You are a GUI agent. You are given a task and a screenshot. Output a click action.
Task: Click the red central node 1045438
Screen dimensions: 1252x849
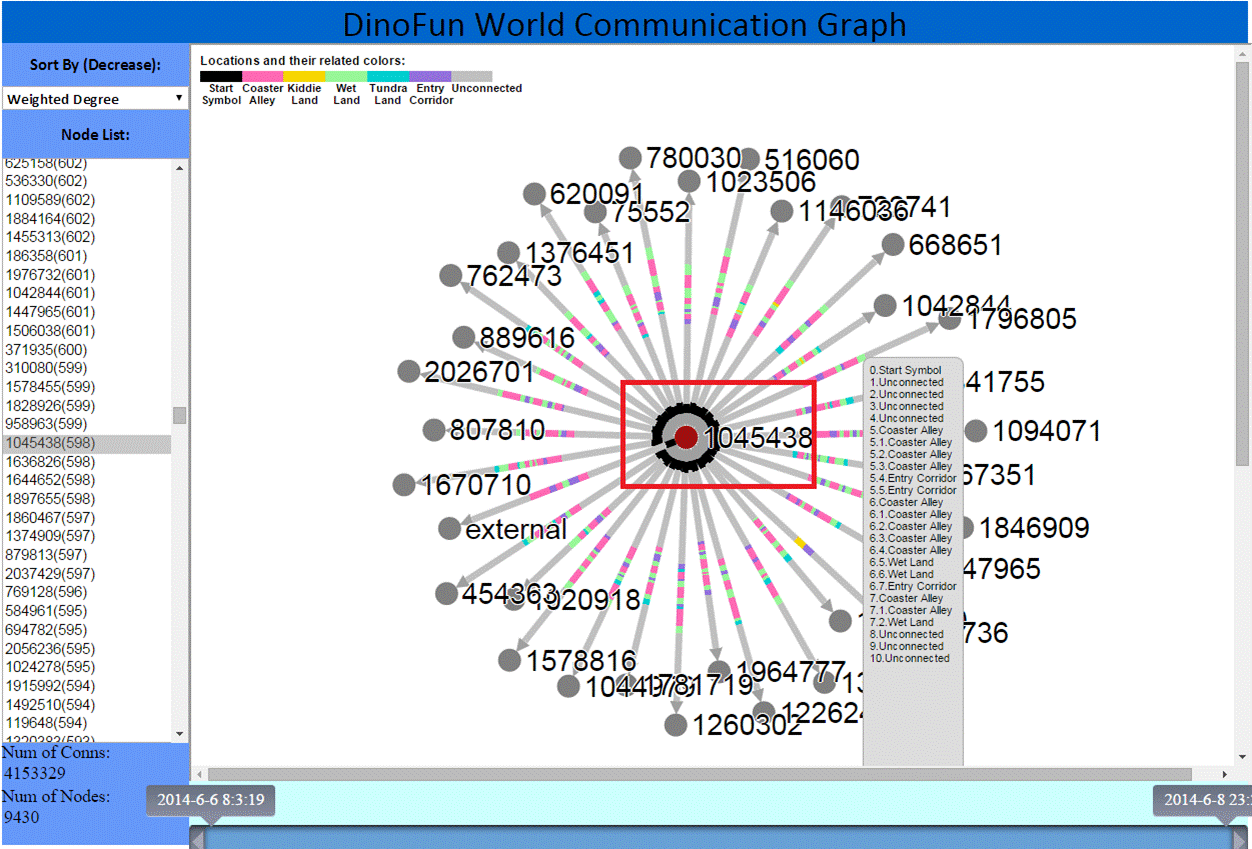tap(685, 437)
